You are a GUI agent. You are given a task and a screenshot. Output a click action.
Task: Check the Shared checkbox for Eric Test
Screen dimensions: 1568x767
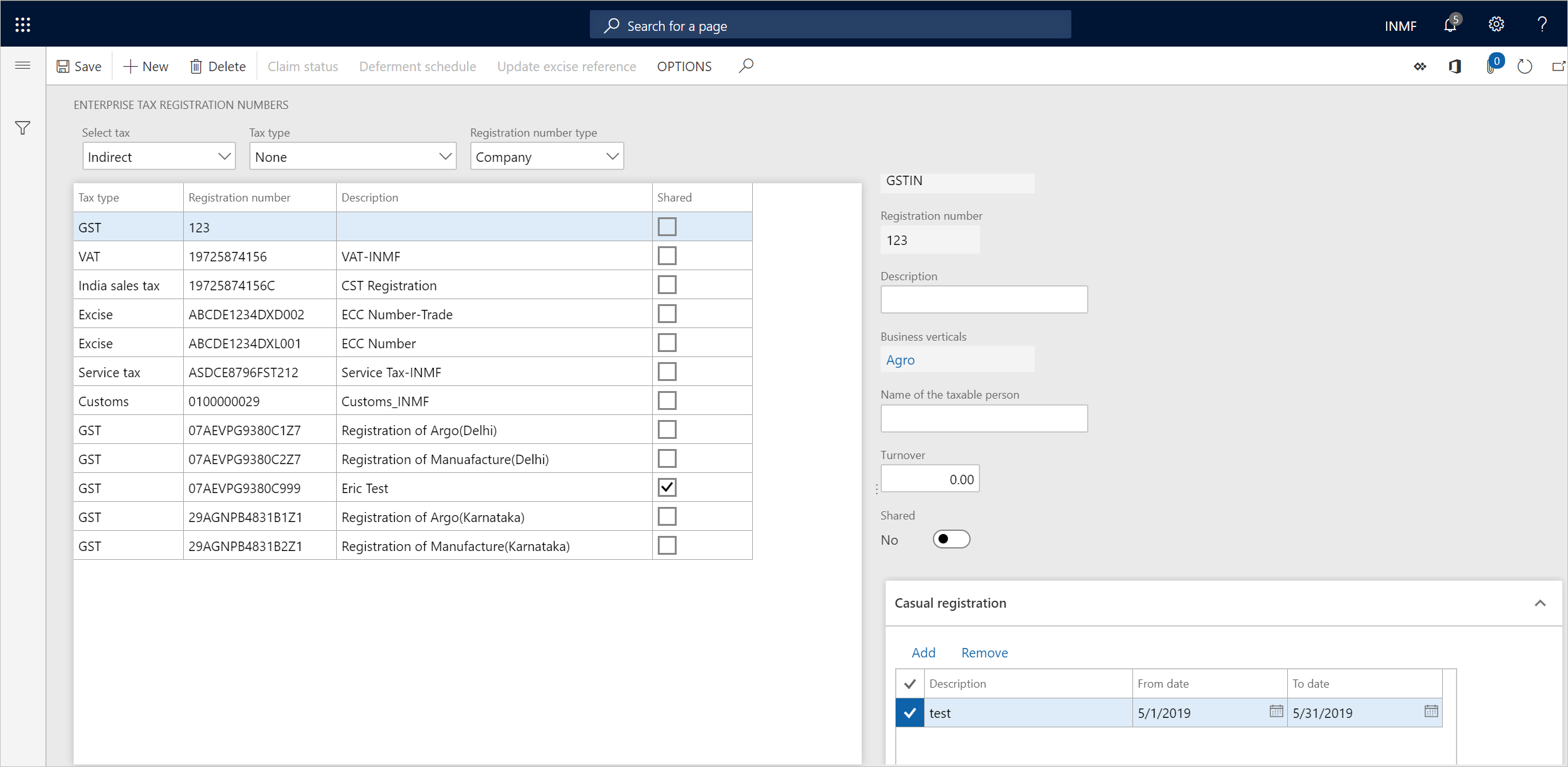pyautogui.click(x=667, y=488)
